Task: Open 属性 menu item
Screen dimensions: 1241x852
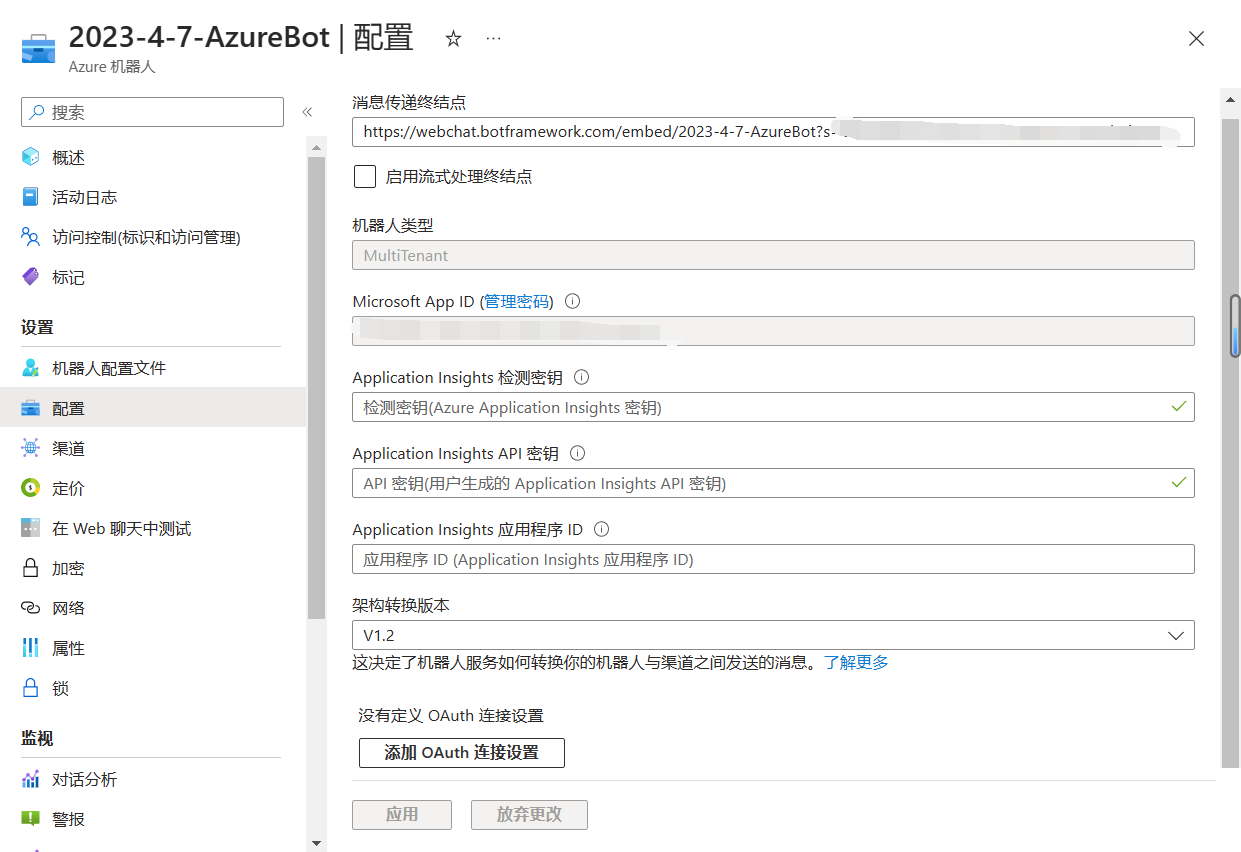Action: point(68,648)
